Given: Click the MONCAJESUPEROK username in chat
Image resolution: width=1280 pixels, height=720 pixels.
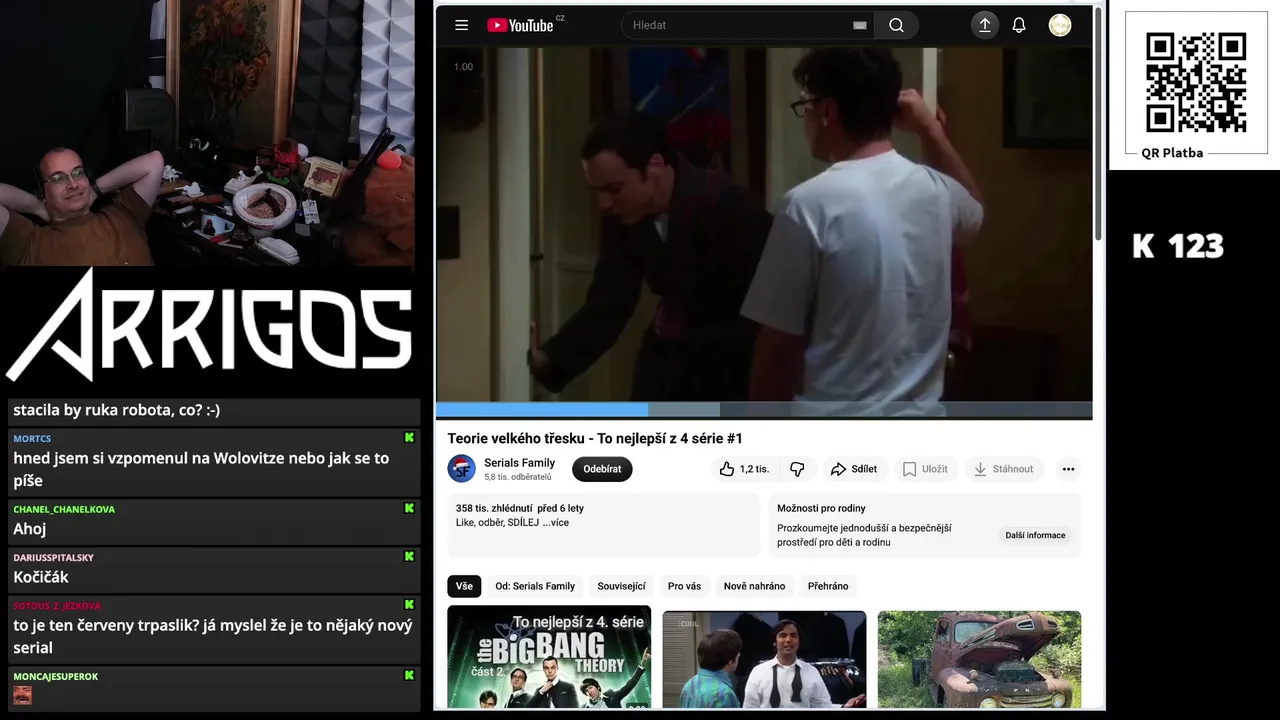Looking at the screenshot, I should [55, 676].
